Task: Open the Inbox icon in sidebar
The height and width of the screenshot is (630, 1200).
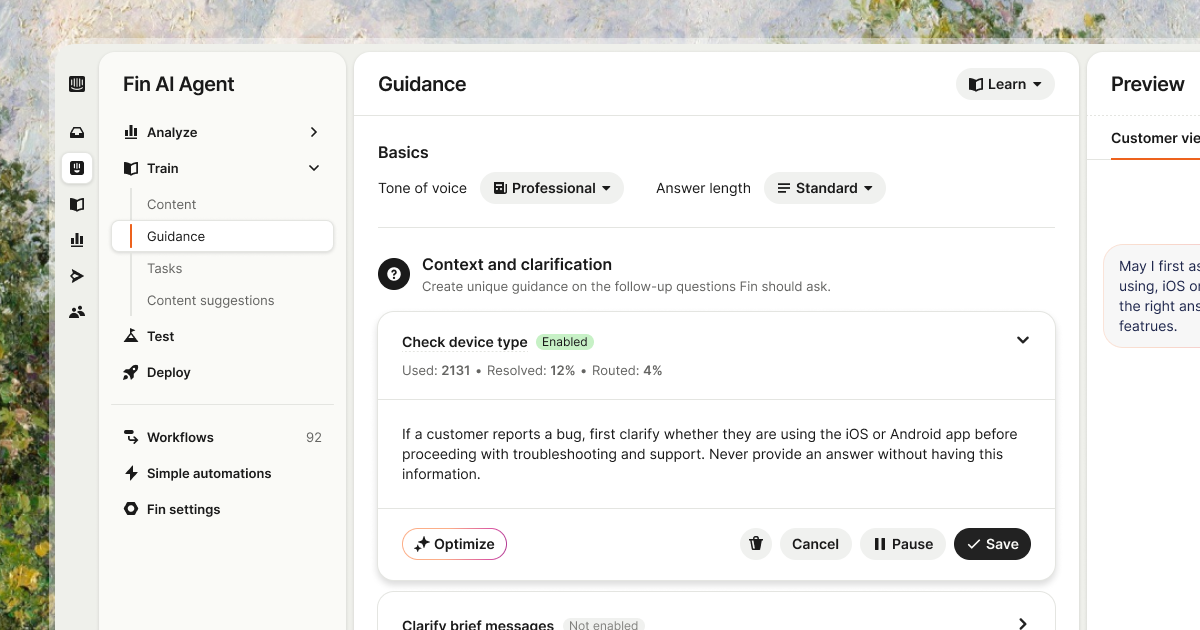Action: pos(77,132)
